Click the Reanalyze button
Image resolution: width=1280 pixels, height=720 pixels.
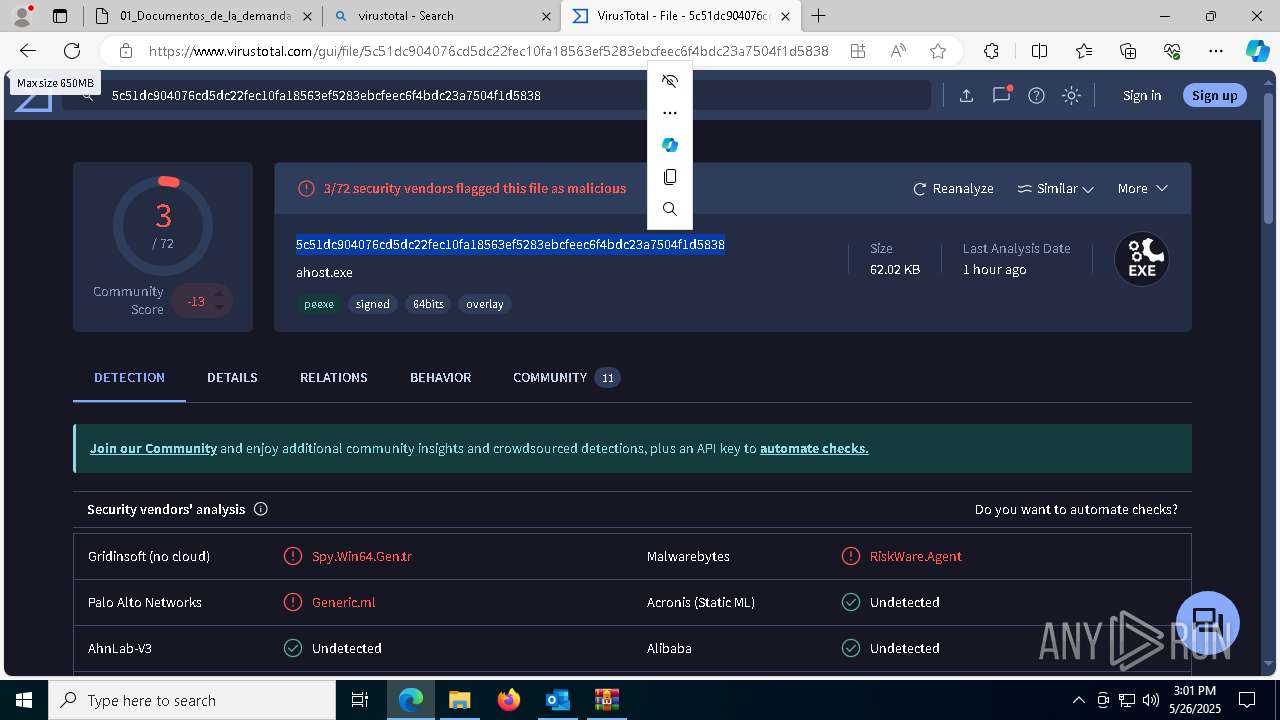(x=953, y=188)
